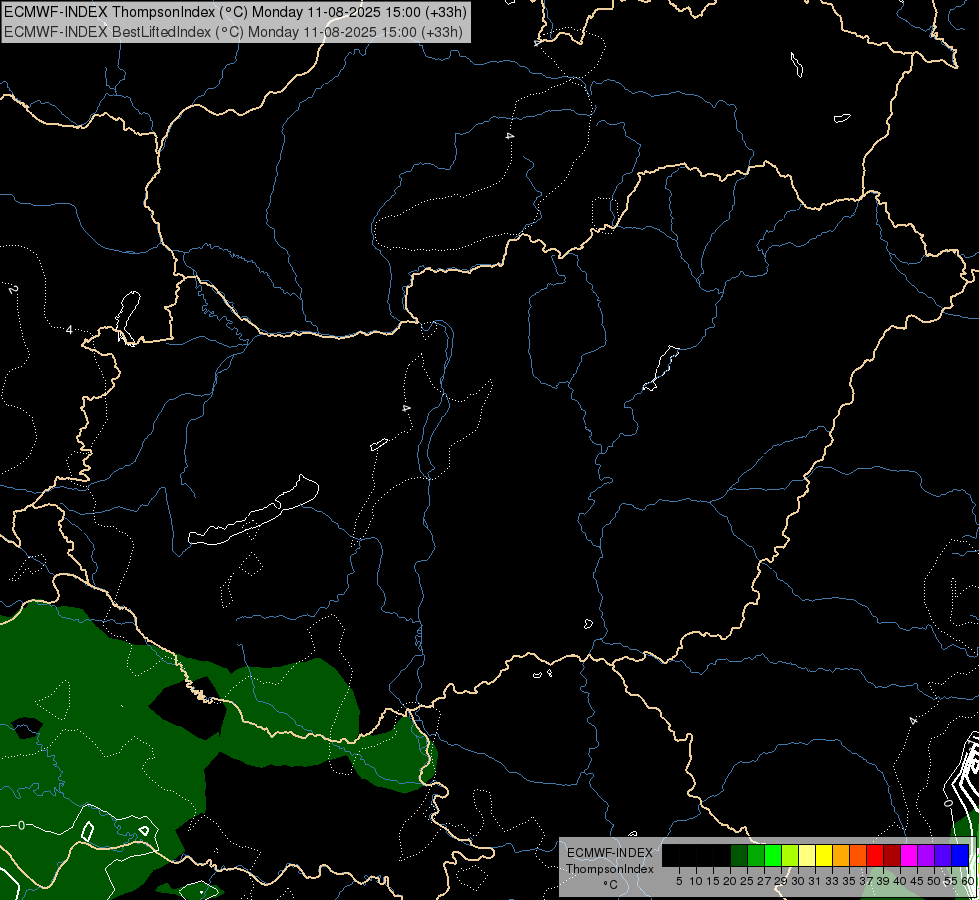Click the contour label 2 on the map
The height and width of the screenshot is (900, 979).
[x=13, y=289]
